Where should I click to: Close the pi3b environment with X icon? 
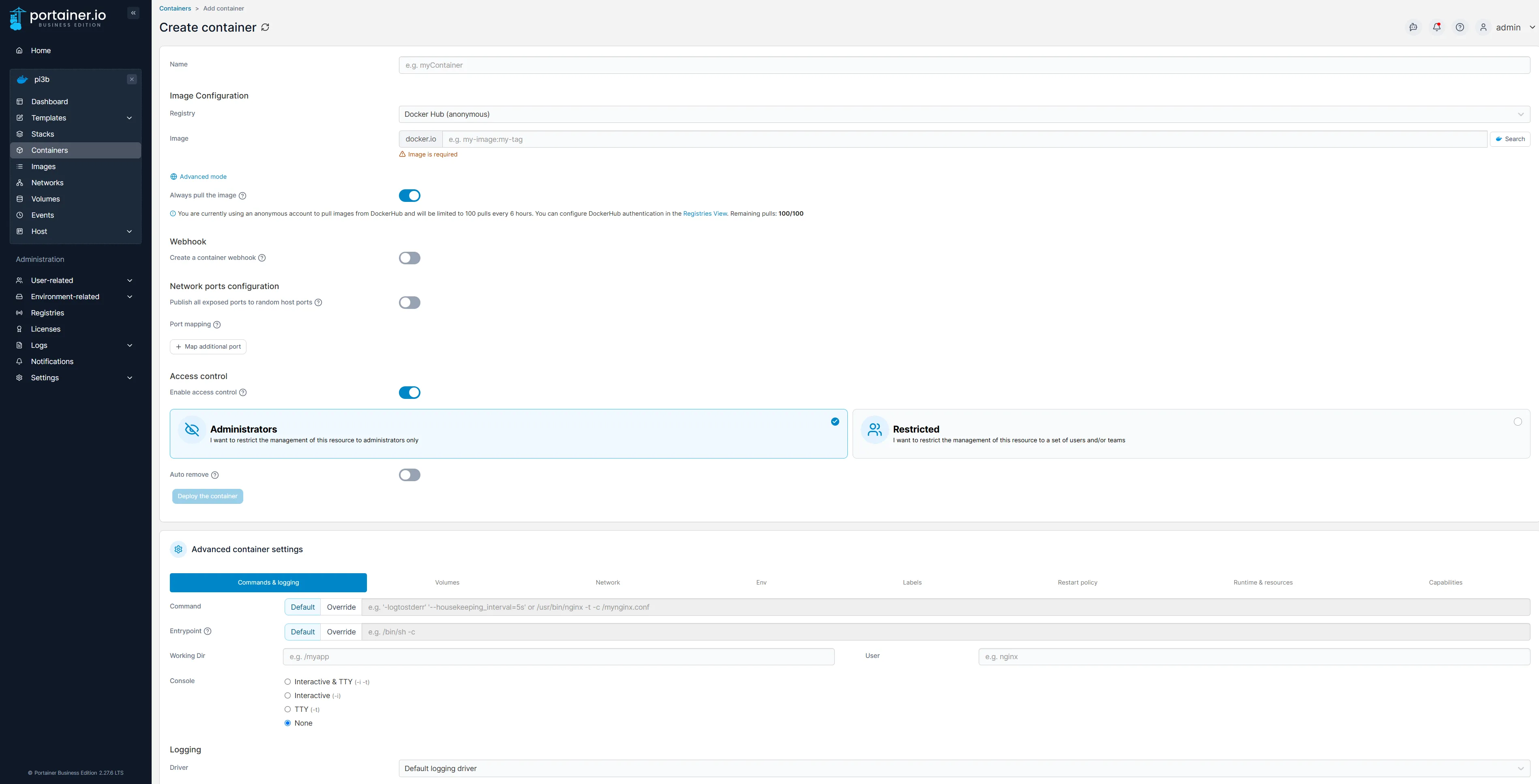pyautogui.click(x=132, y=79)
